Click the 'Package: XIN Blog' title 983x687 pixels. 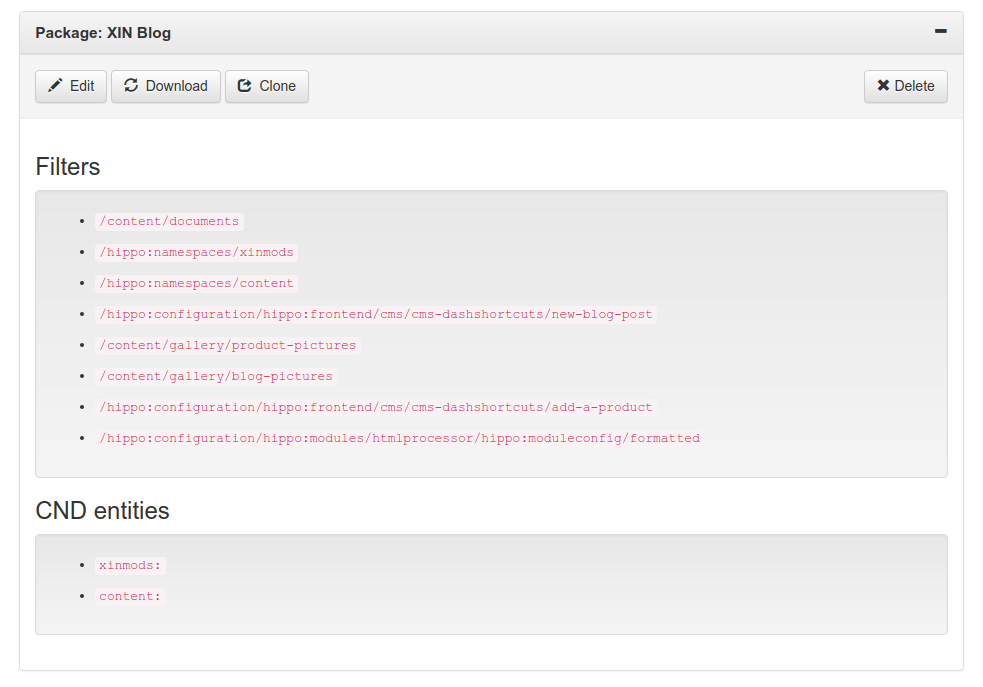[103, 33]
